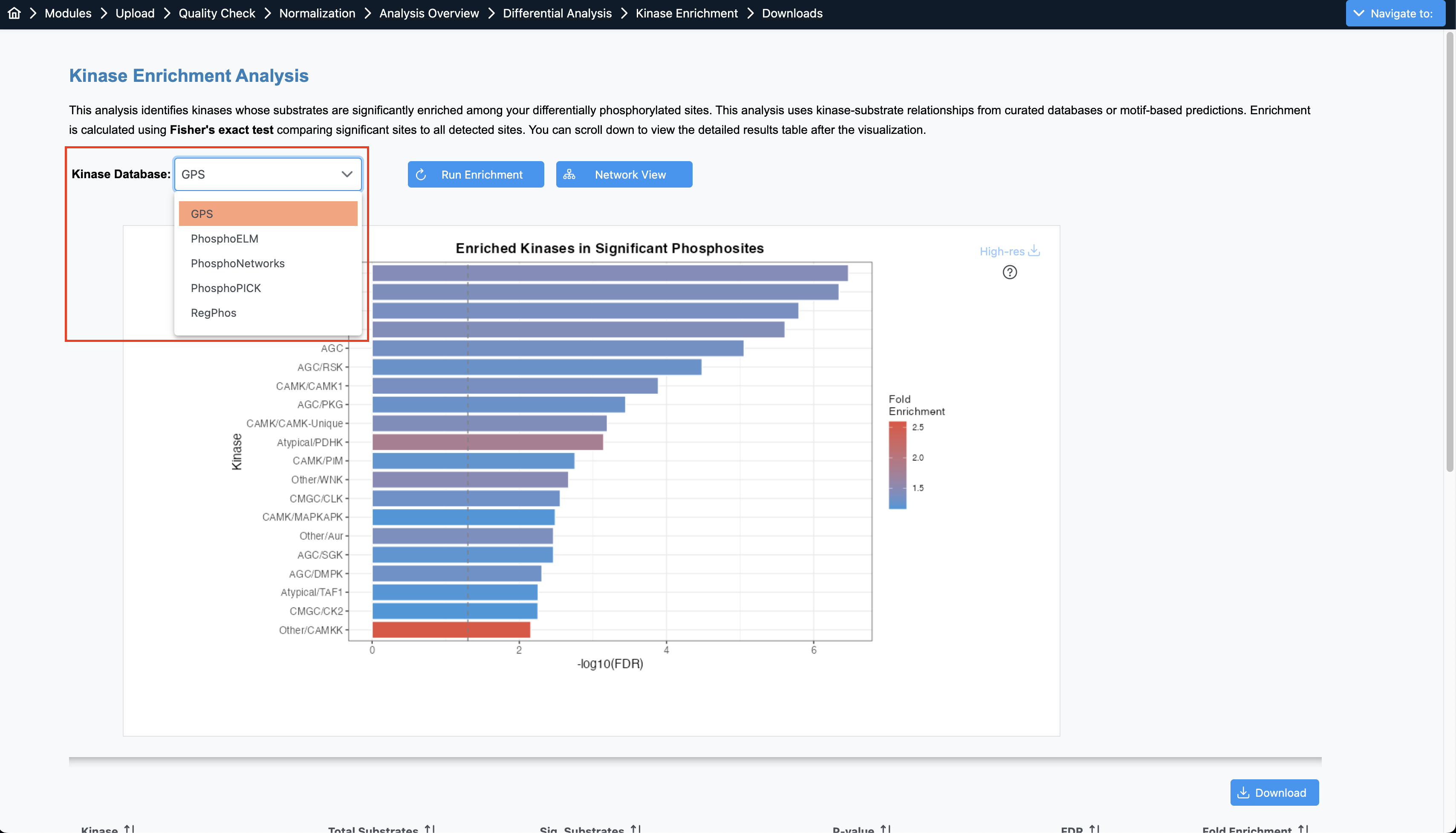Click the home icon in breadcrumb

14,13
